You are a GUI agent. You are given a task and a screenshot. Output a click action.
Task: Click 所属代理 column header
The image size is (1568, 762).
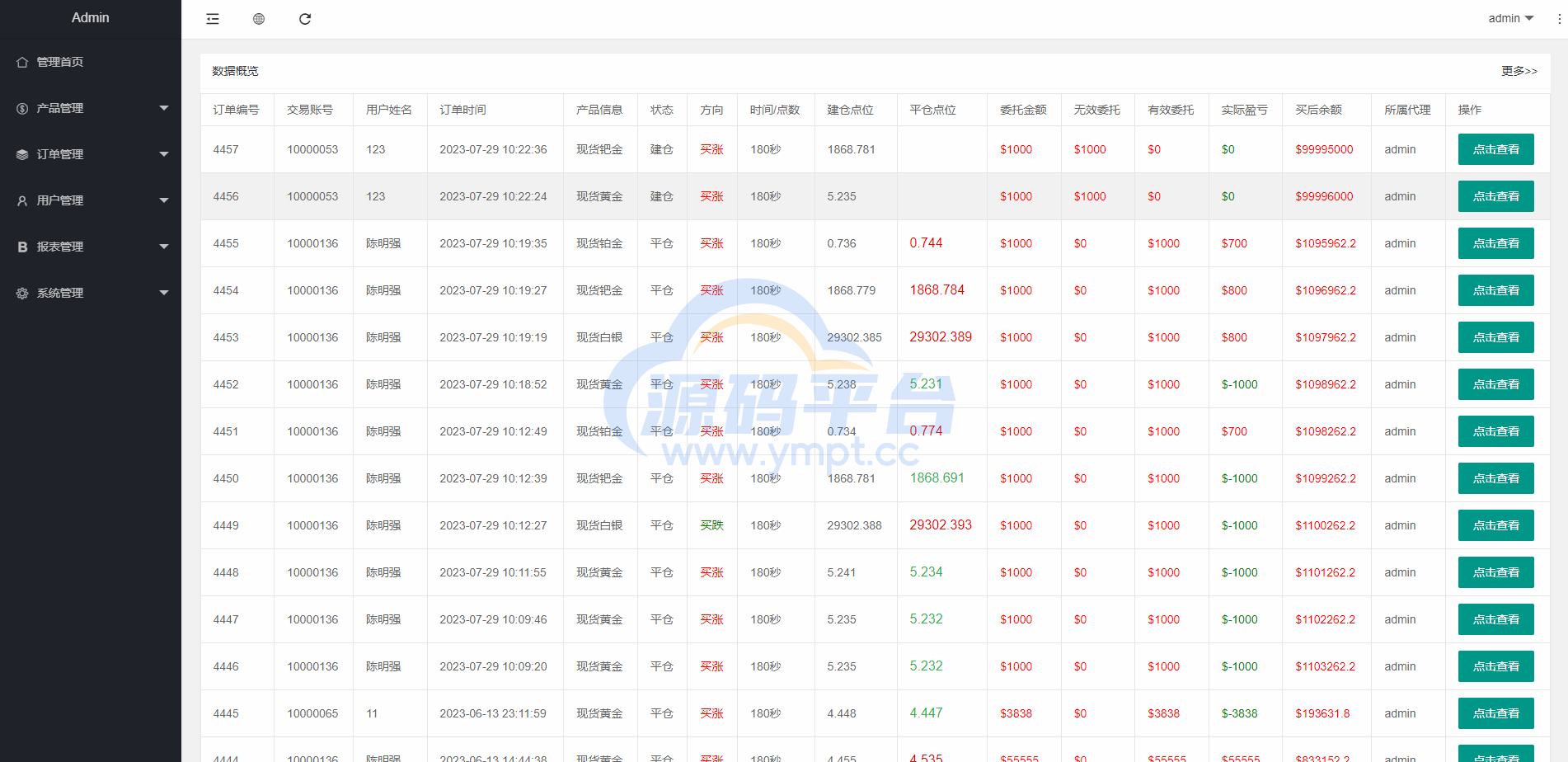coord(1407,110)
